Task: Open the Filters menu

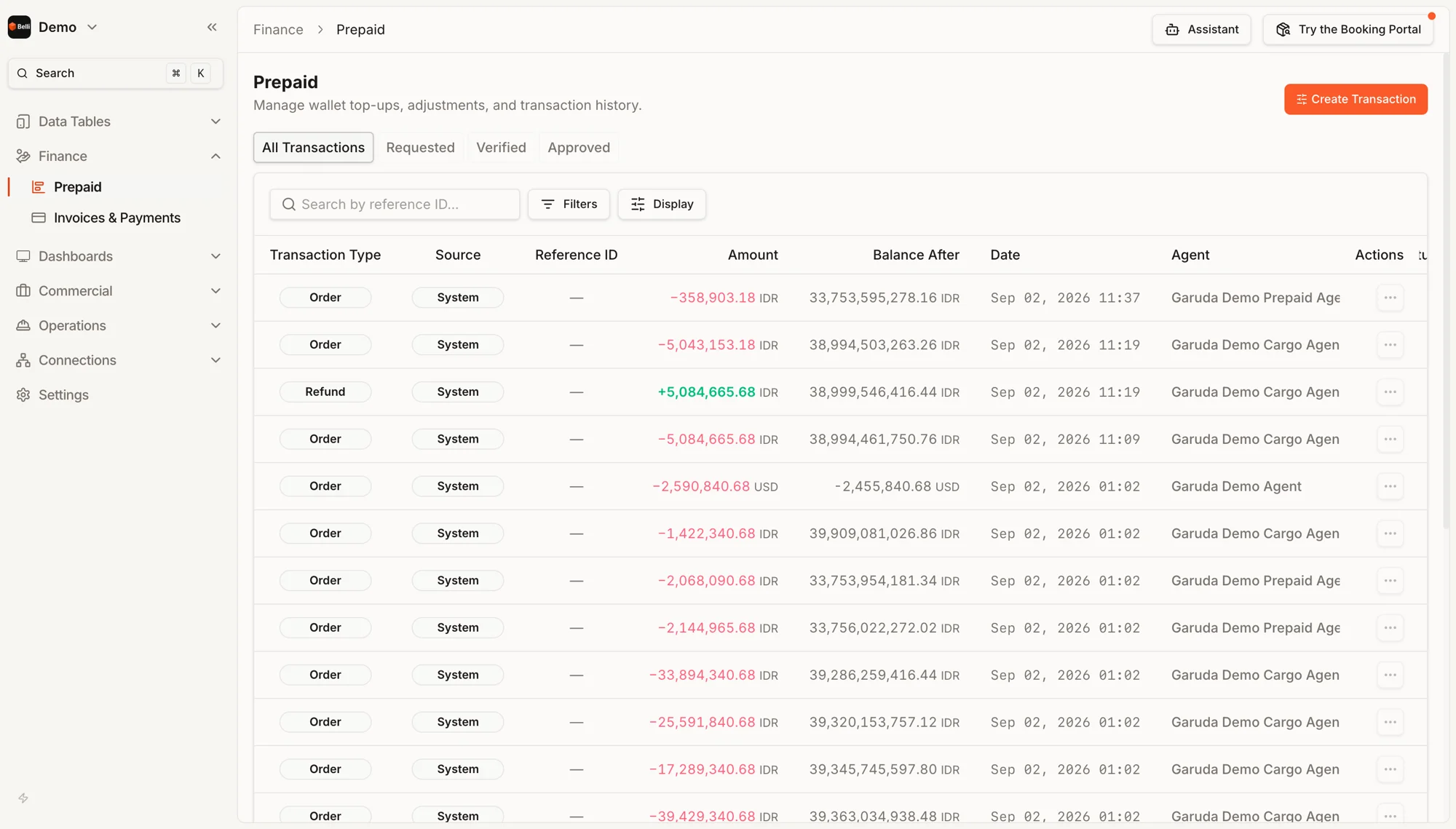Action: pos(569,204)
